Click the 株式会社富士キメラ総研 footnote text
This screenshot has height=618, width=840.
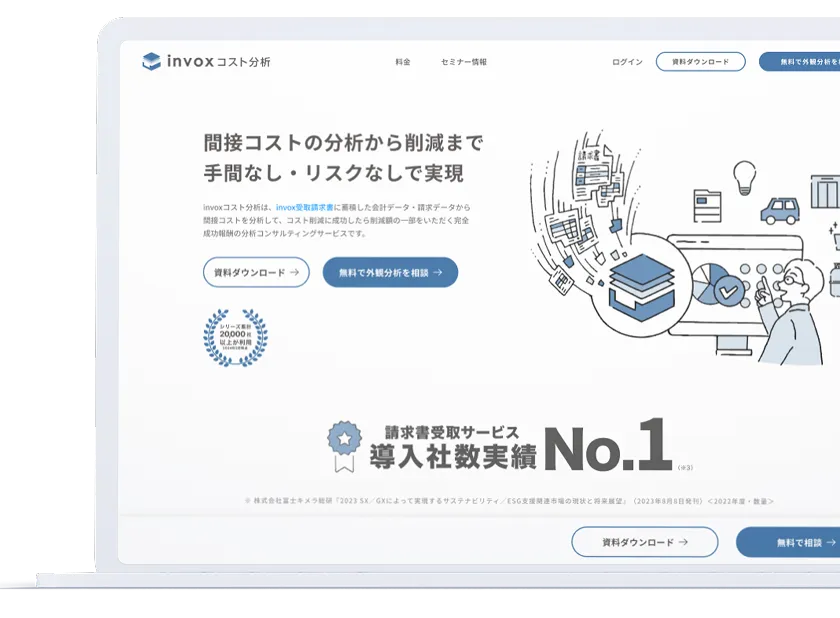click(x=509, y=501)
